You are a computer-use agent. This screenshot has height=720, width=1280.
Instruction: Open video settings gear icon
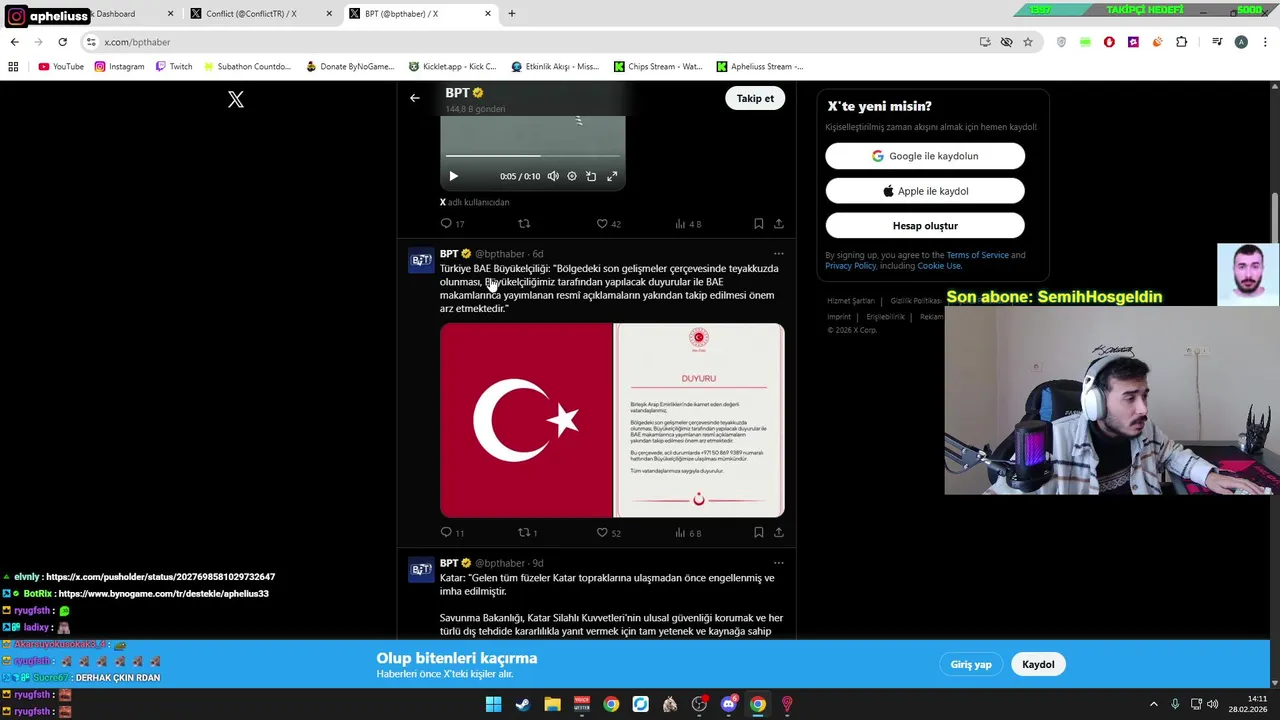pos(572,176)
